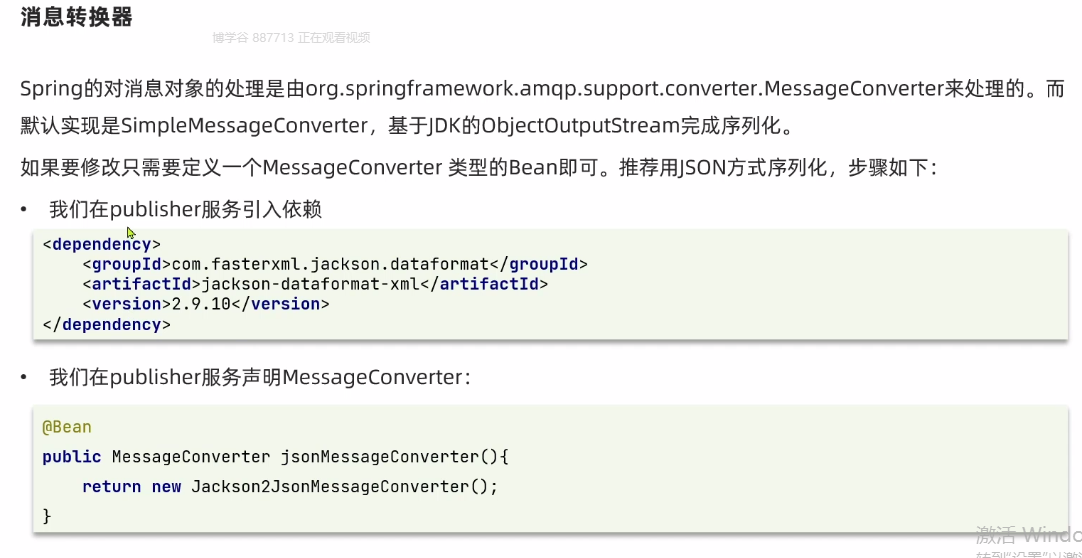The width and height of the screenshot is (1082, 558).
Task: Click the bullet before 我们在publisher服务引入依赖
Action: coord(25,210)
